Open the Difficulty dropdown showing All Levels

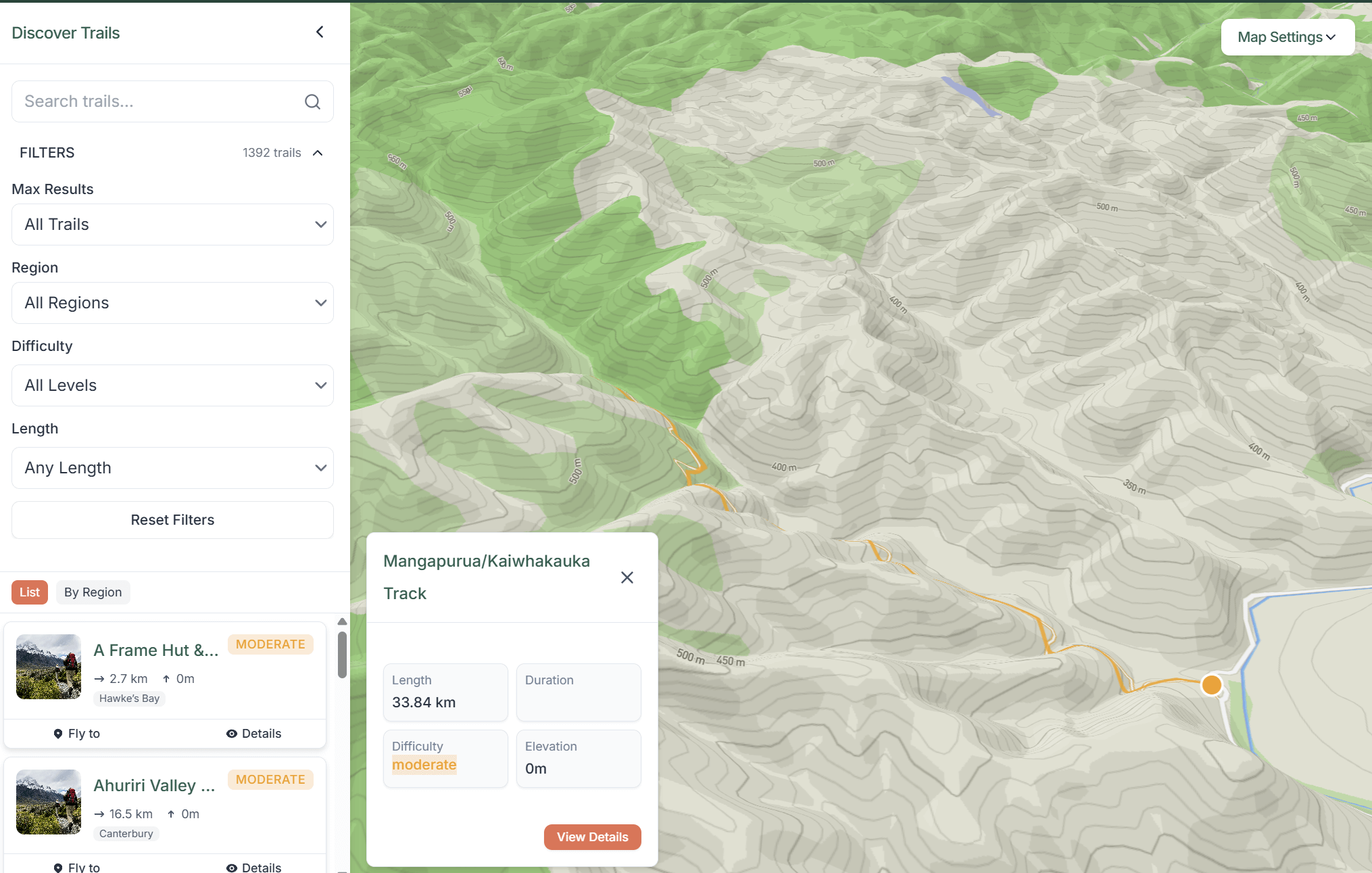point(172,385)
